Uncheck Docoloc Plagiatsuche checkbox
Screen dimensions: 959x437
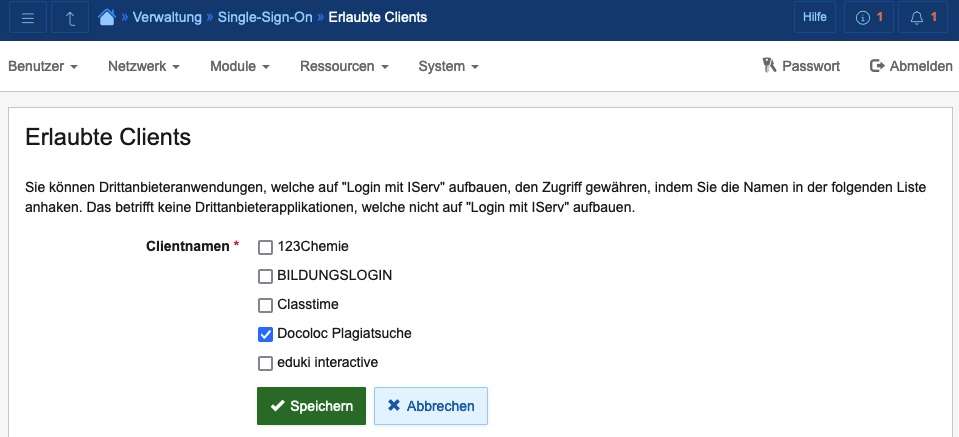pyautogui.click(x=266, y=334)
